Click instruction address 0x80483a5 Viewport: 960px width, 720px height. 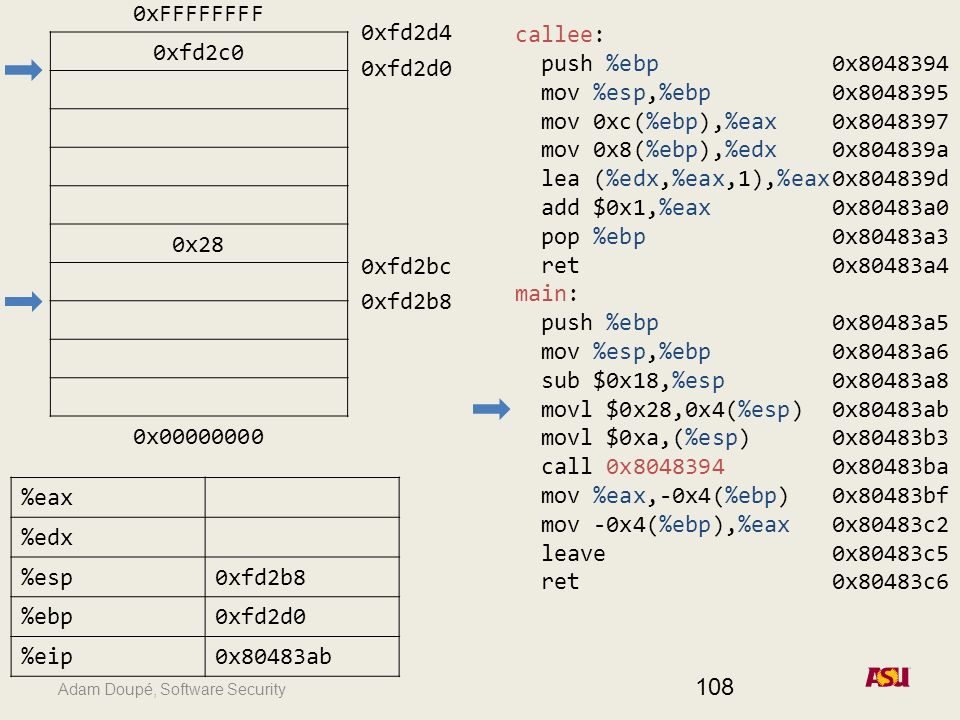(890, 323)
